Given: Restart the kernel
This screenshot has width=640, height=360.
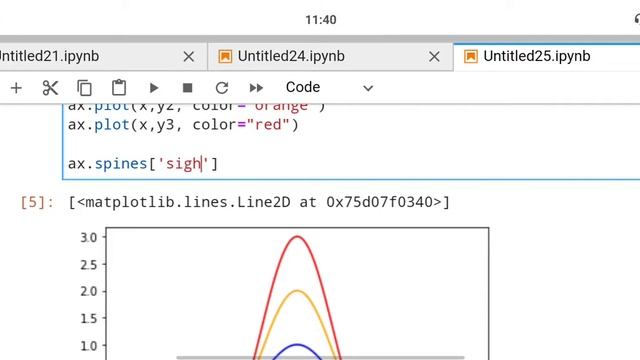Looking at the screenshot, I should tap(222, 88).
